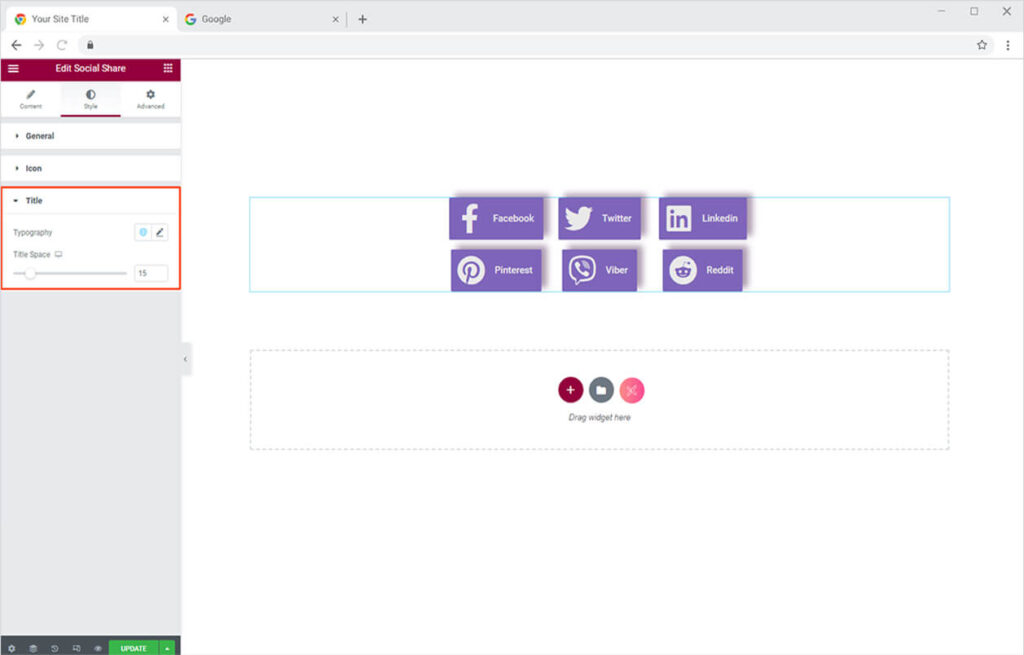
Task: Open page settings gear in bottom bar
Action: (12, 648)
